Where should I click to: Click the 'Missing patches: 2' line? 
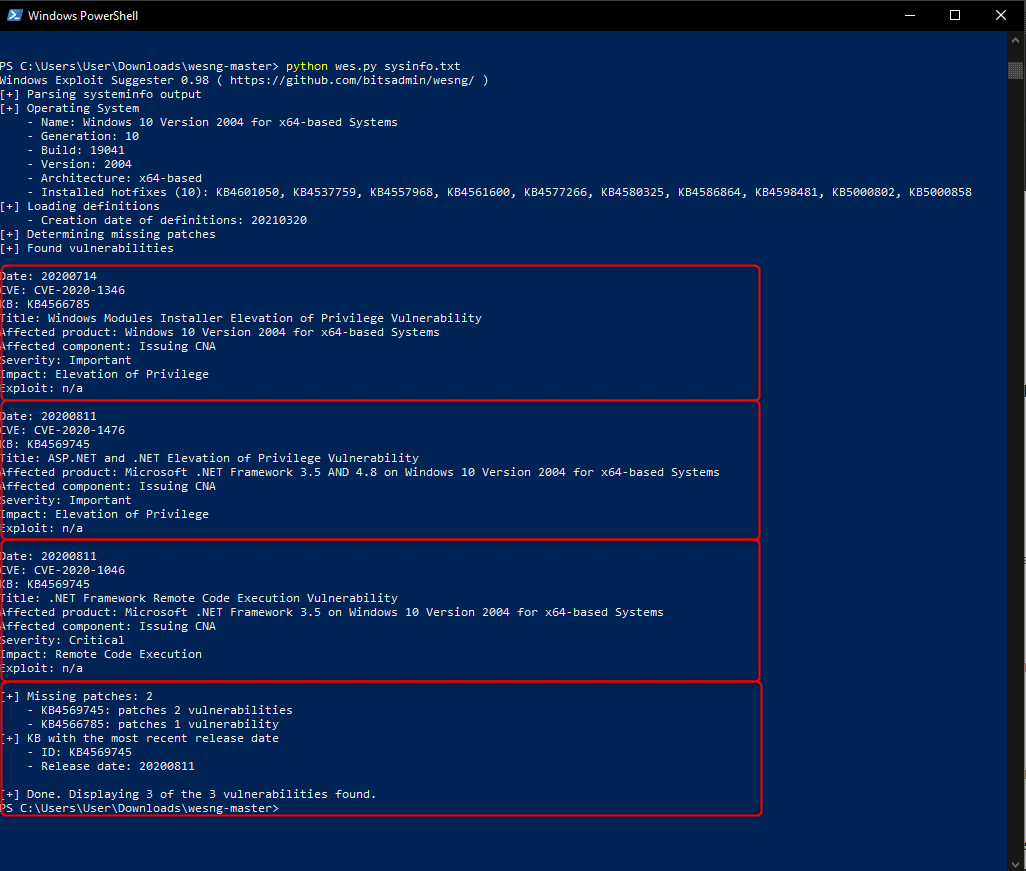(77, 696)
